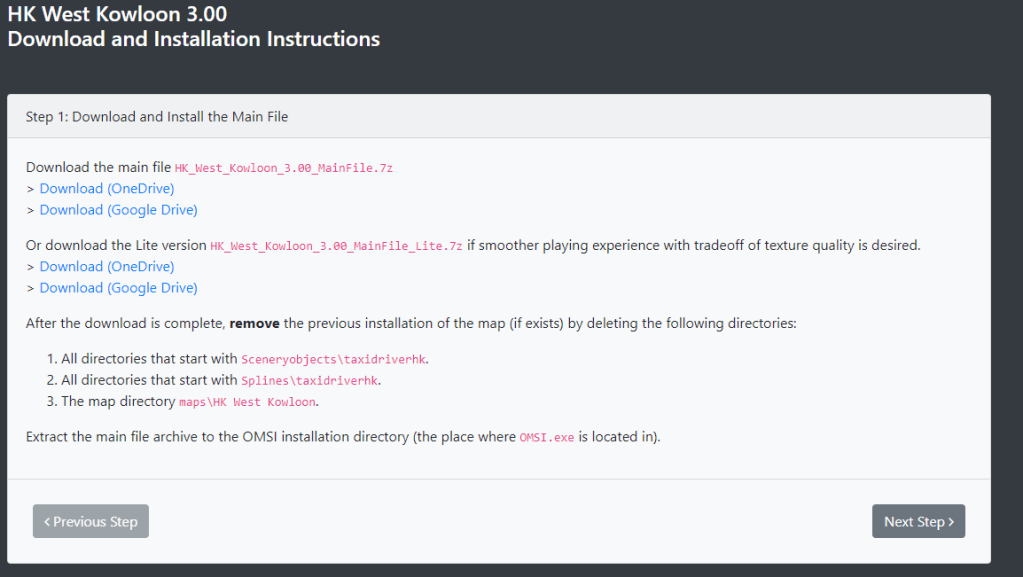Click the OMSI.exe code text

point(547,438)
